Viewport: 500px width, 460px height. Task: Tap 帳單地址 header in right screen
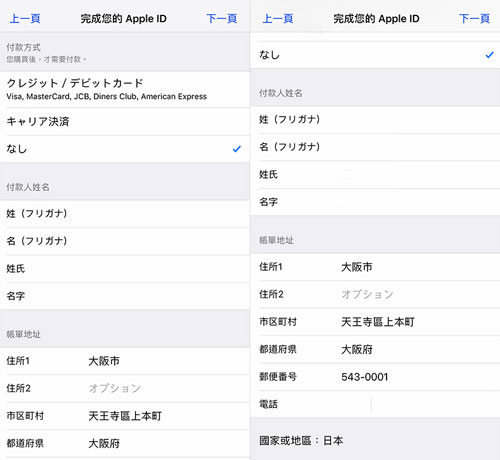point(276,240)
